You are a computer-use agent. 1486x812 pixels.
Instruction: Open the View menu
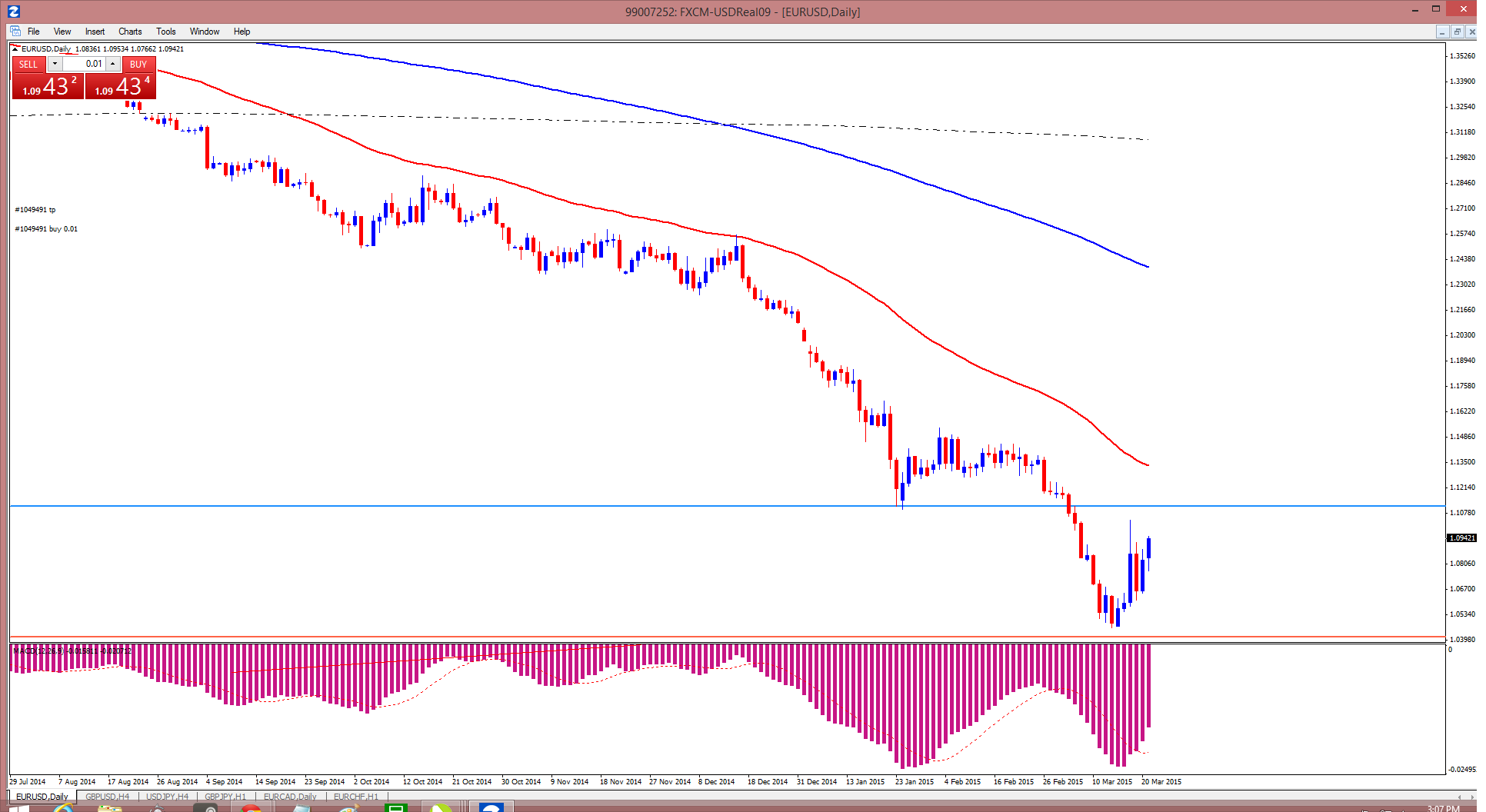click(x=62, y=32)
